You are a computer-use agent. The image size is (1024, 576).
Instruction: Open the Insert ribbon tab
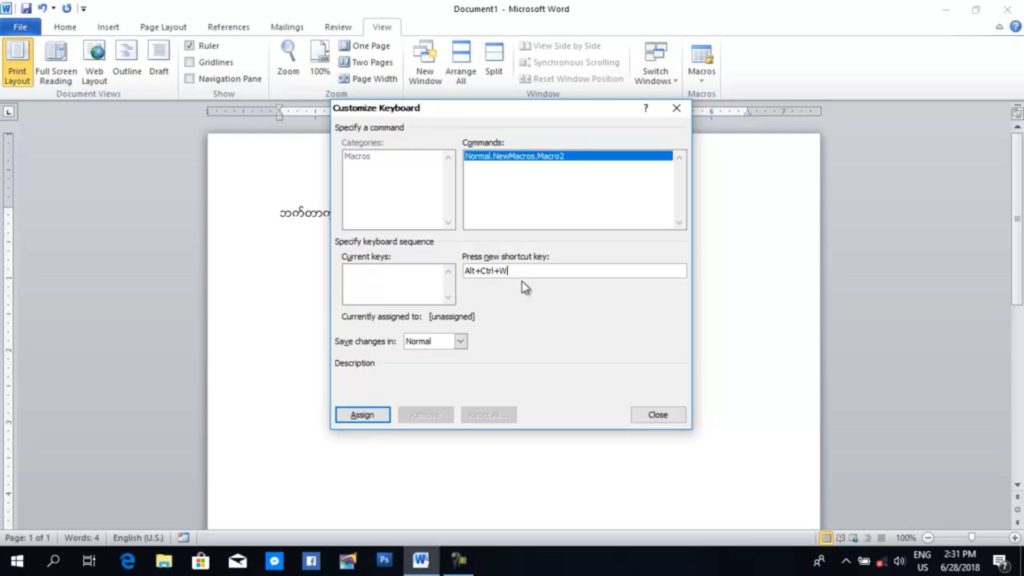pyautogui.click(x=108, y=27)
